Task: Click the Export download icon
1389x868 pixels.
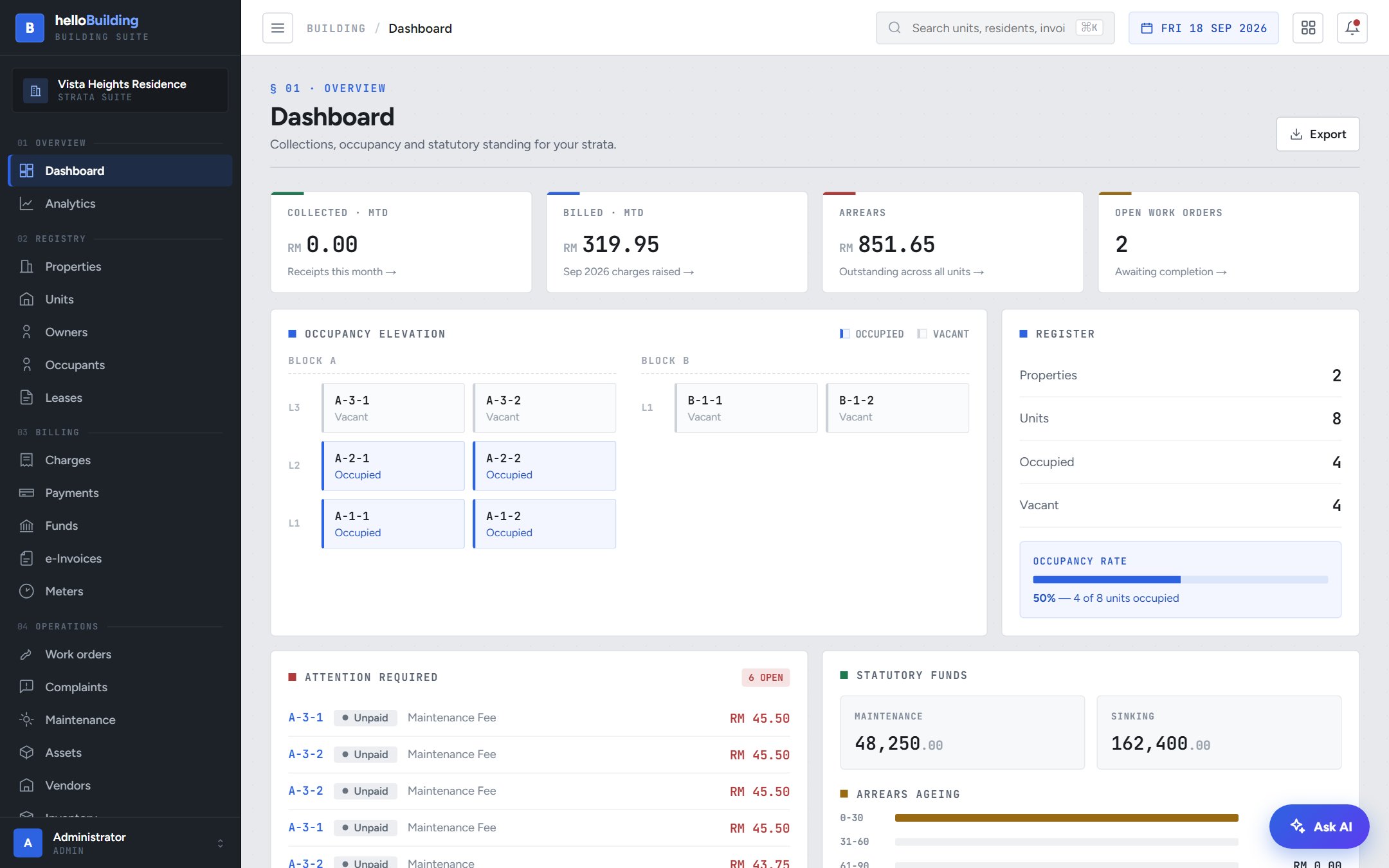Action: (x=1296, y=134)
